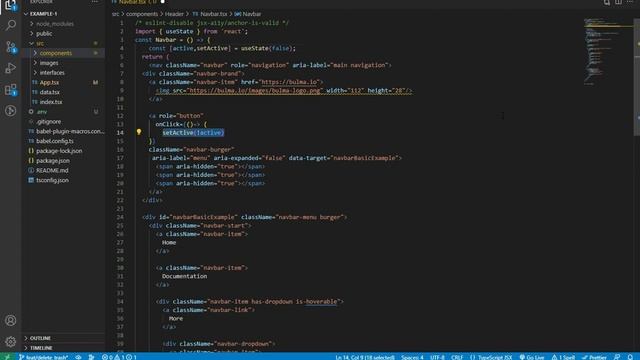Open the Accounts menu icon
This screenshot has width=640, height=360.
pos(11,320)
